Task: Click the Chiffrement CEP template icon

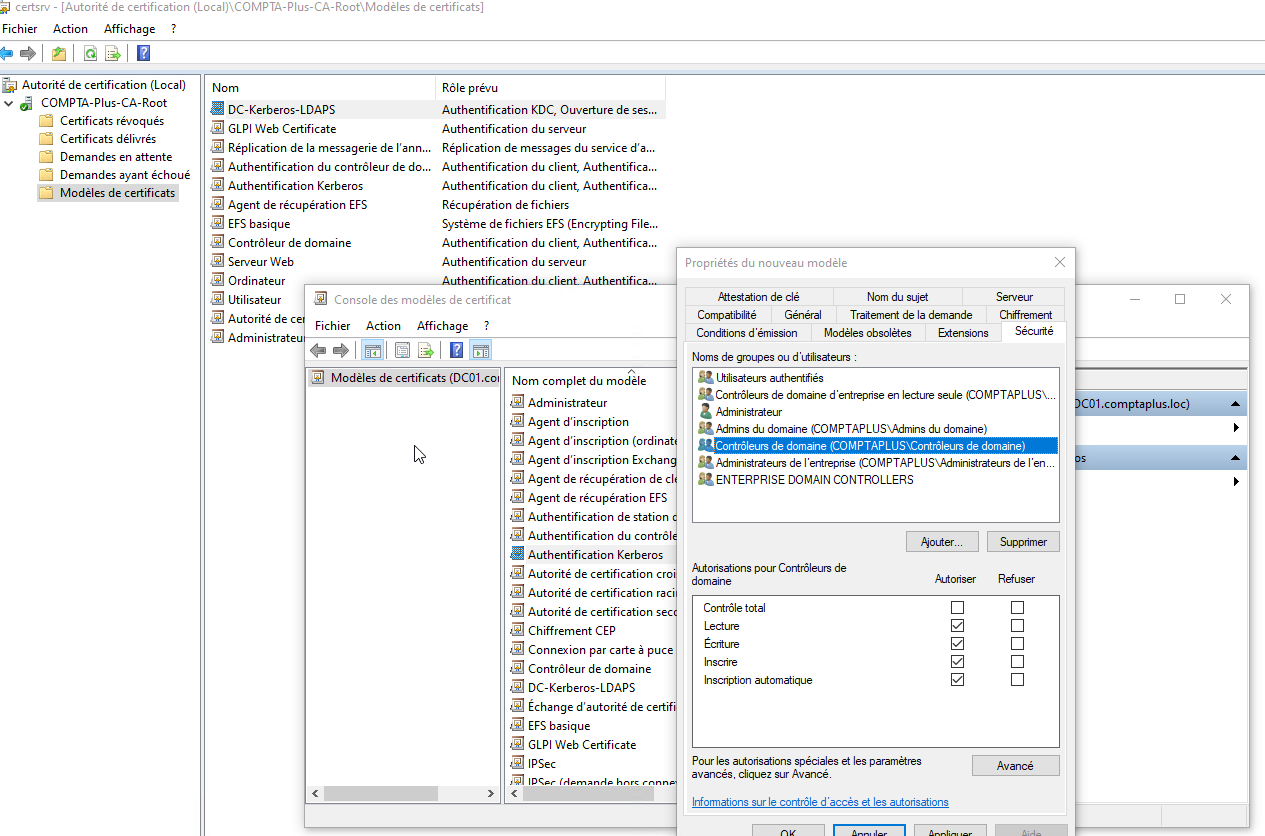Action: pyautogui.click(x=517, y=631)
